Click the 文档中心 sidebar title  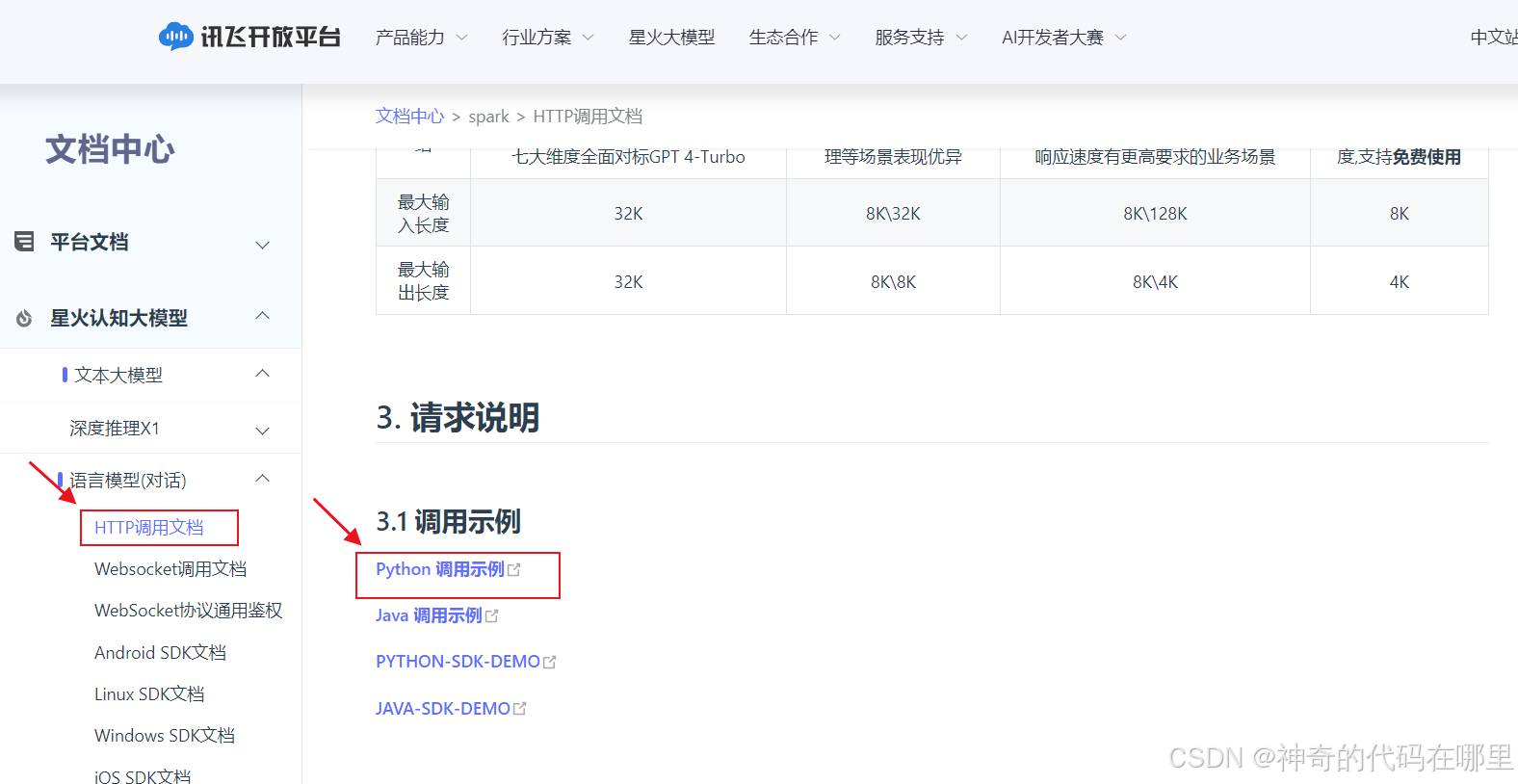pos(110,149)
